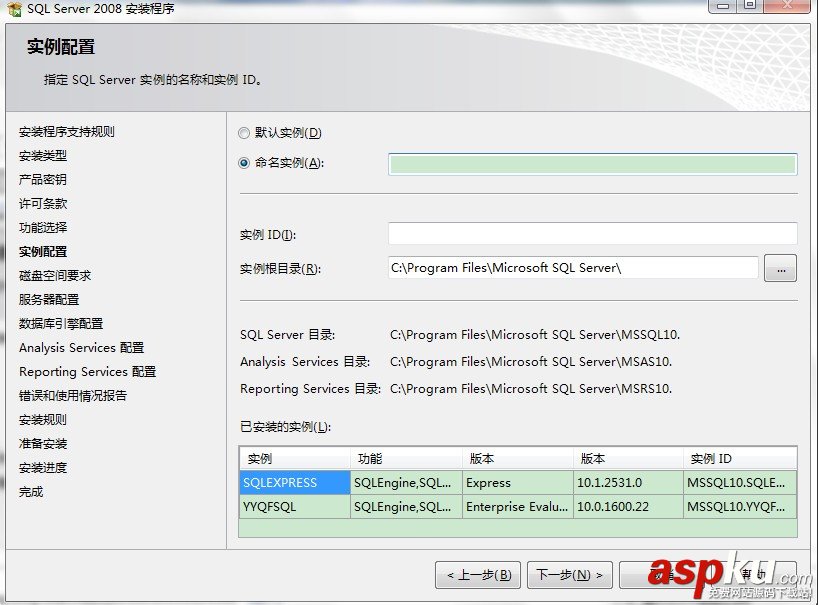Image resolution: width=818 pixels, height=605 pixels.
Task: Click the 功能 column header
Action: [406, 458]
